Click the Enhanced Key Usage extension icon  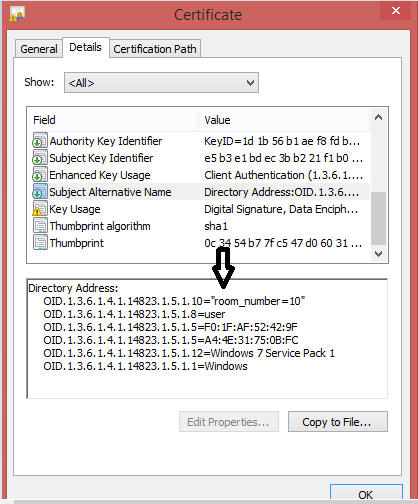coord(40,175)
